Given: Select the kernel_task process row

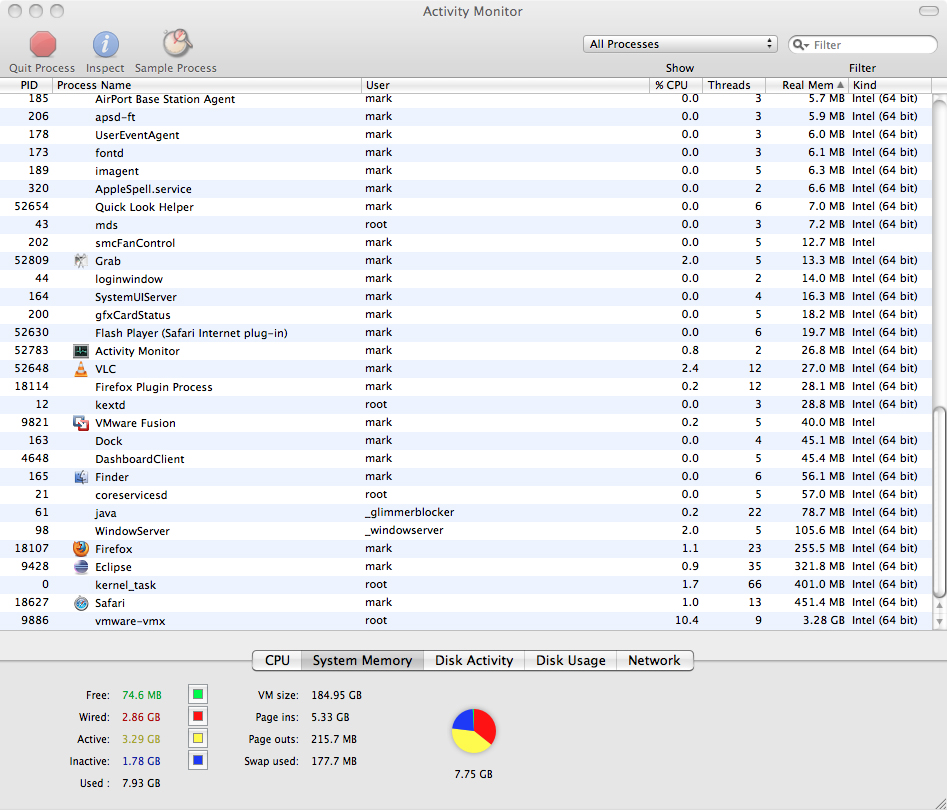Looking at the screenshot, I should [466, 585].
